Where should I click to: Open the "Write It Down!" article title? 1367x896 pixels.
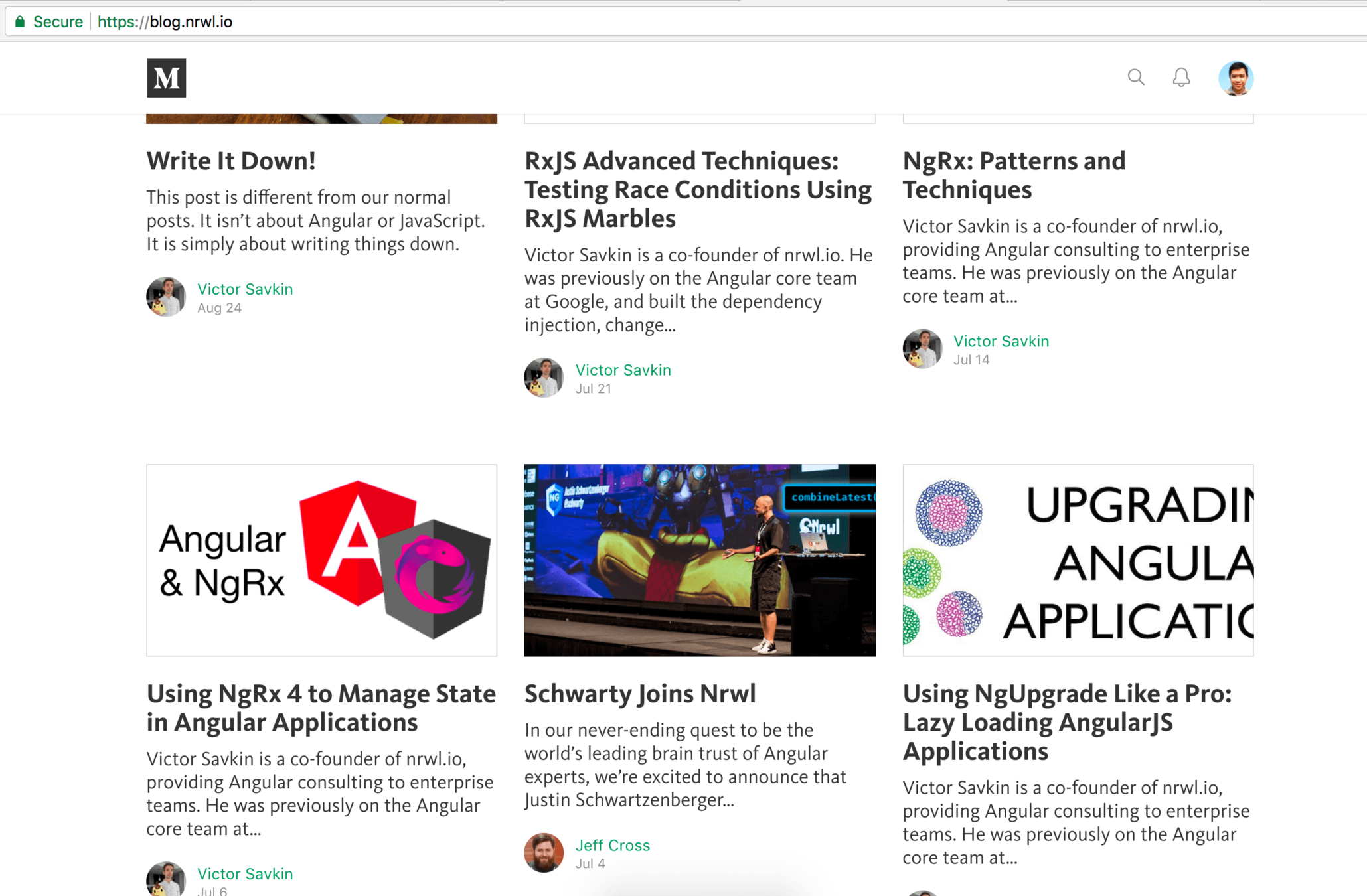tap(230, 161)
